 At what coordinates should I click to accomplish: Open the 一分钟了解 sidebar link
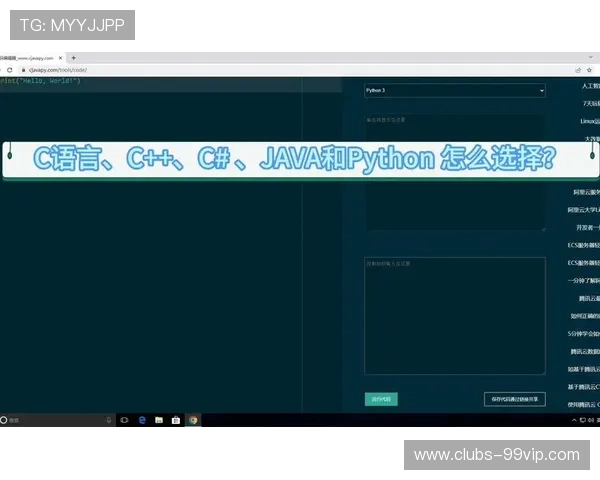coord(584,281)
